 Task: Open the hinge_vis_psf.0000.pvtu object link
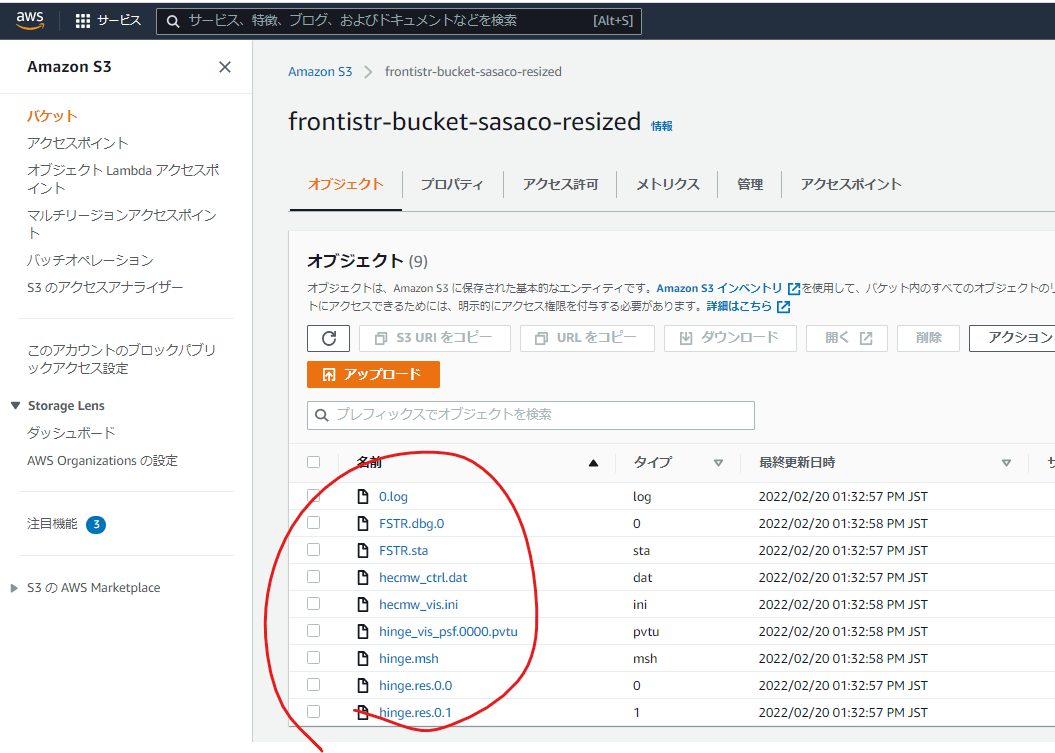(x=448, y=632)
